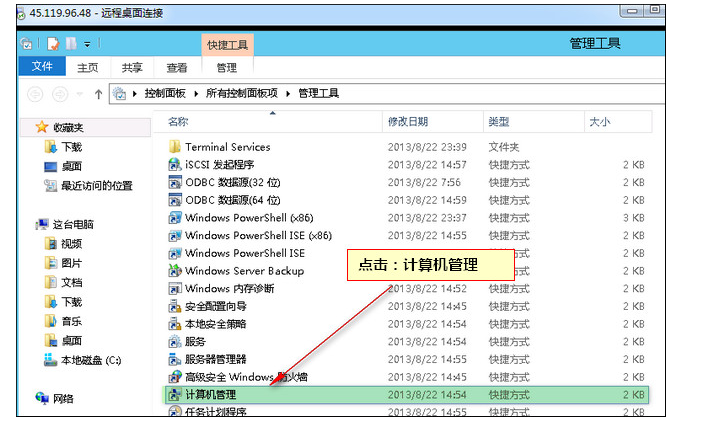The image size is (712, 437).
Task: Click the address bar path field
Action: coord(500,94)
